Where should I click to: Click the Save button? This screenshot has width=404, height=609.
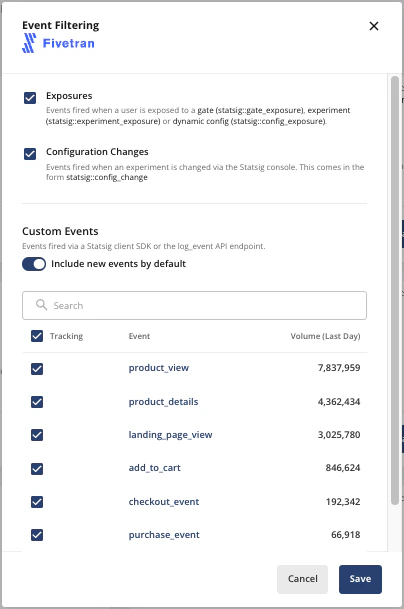tap(360, 579)
